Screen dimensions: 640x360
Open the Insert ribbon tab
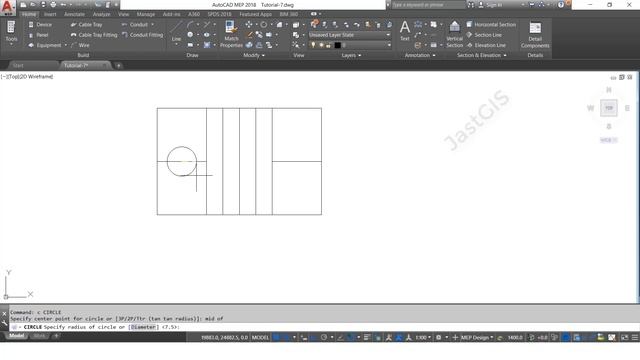click(50, 14)
